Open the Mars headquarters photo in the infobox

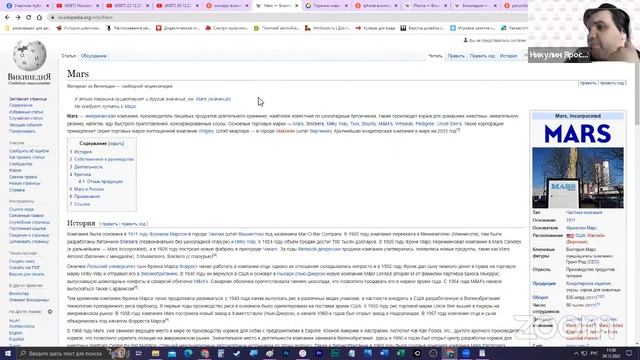pos(578,178)
